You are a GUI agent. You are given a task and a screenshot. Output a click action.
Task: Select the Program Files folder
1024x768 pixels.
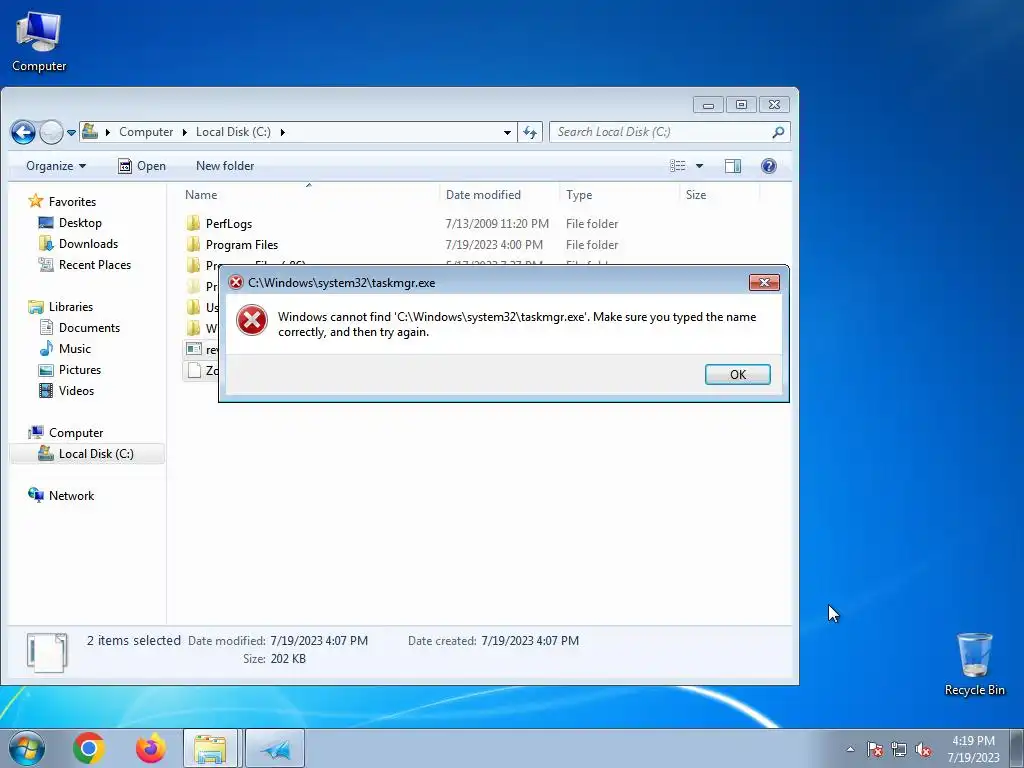coord(242,244)
